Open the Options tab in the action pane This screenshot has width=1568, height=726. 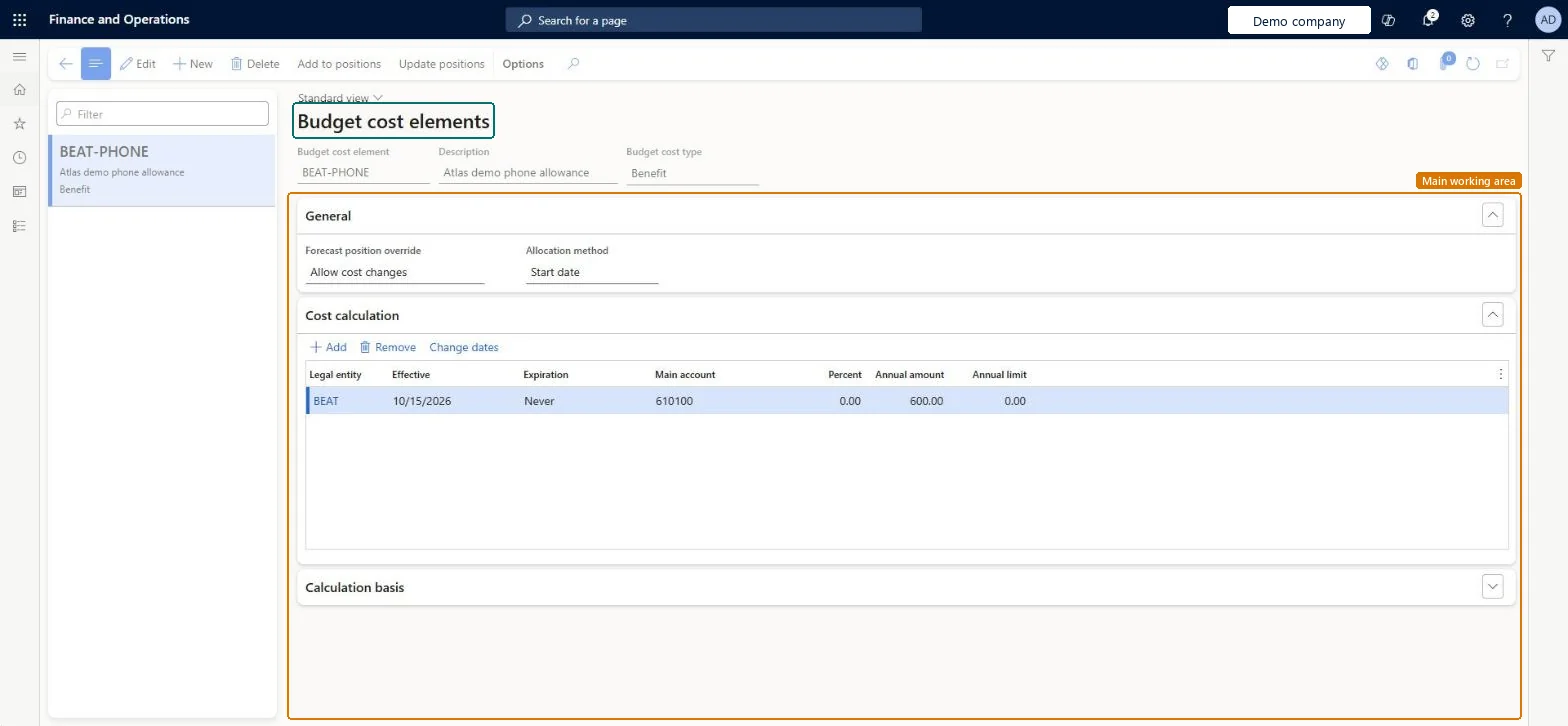[x=523, y=64]
